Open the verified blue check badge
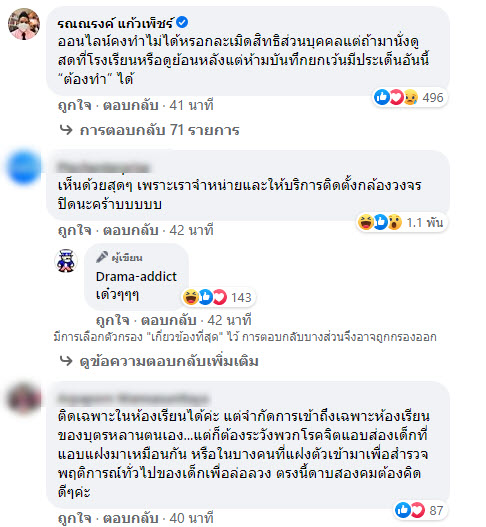This screenshot has width=486, height=527. pos(182,23)
